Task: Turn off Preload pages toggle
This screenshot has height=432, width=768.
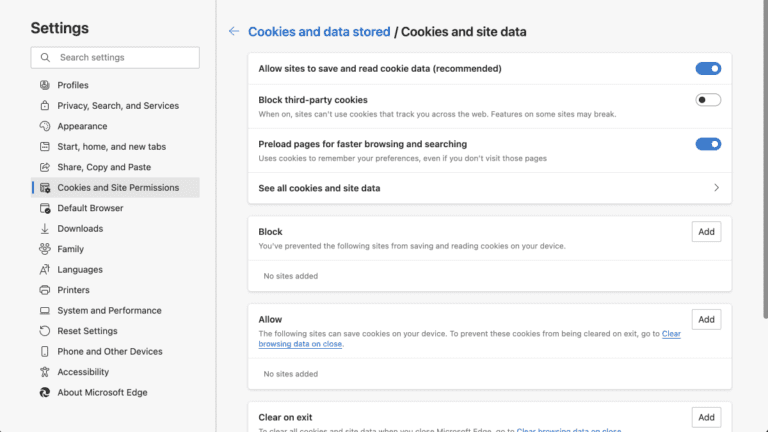Action: (x=708, y=144)
